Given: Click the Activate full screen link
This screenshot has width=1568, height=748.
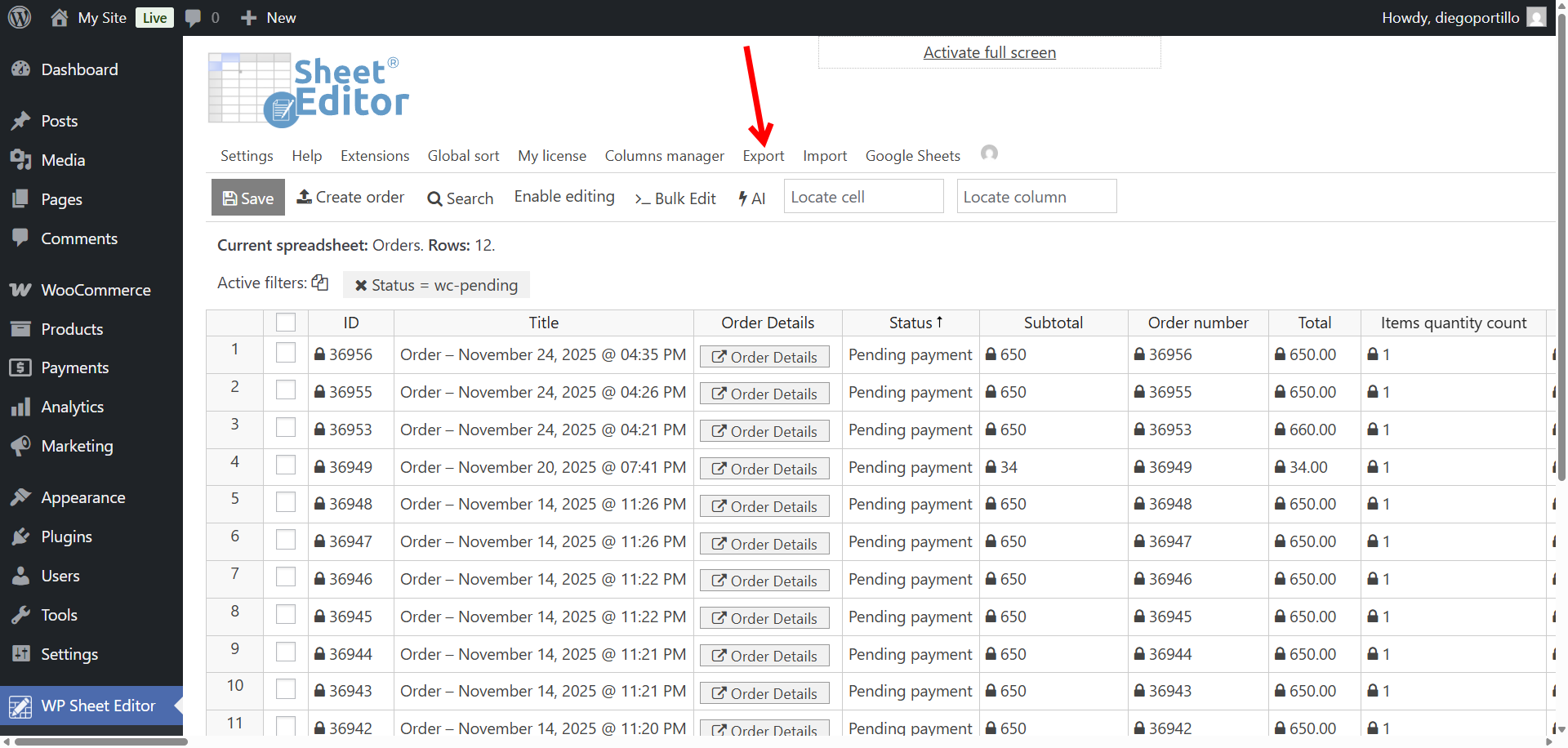Looking at the screenshot, I should (x=988, y=51).
